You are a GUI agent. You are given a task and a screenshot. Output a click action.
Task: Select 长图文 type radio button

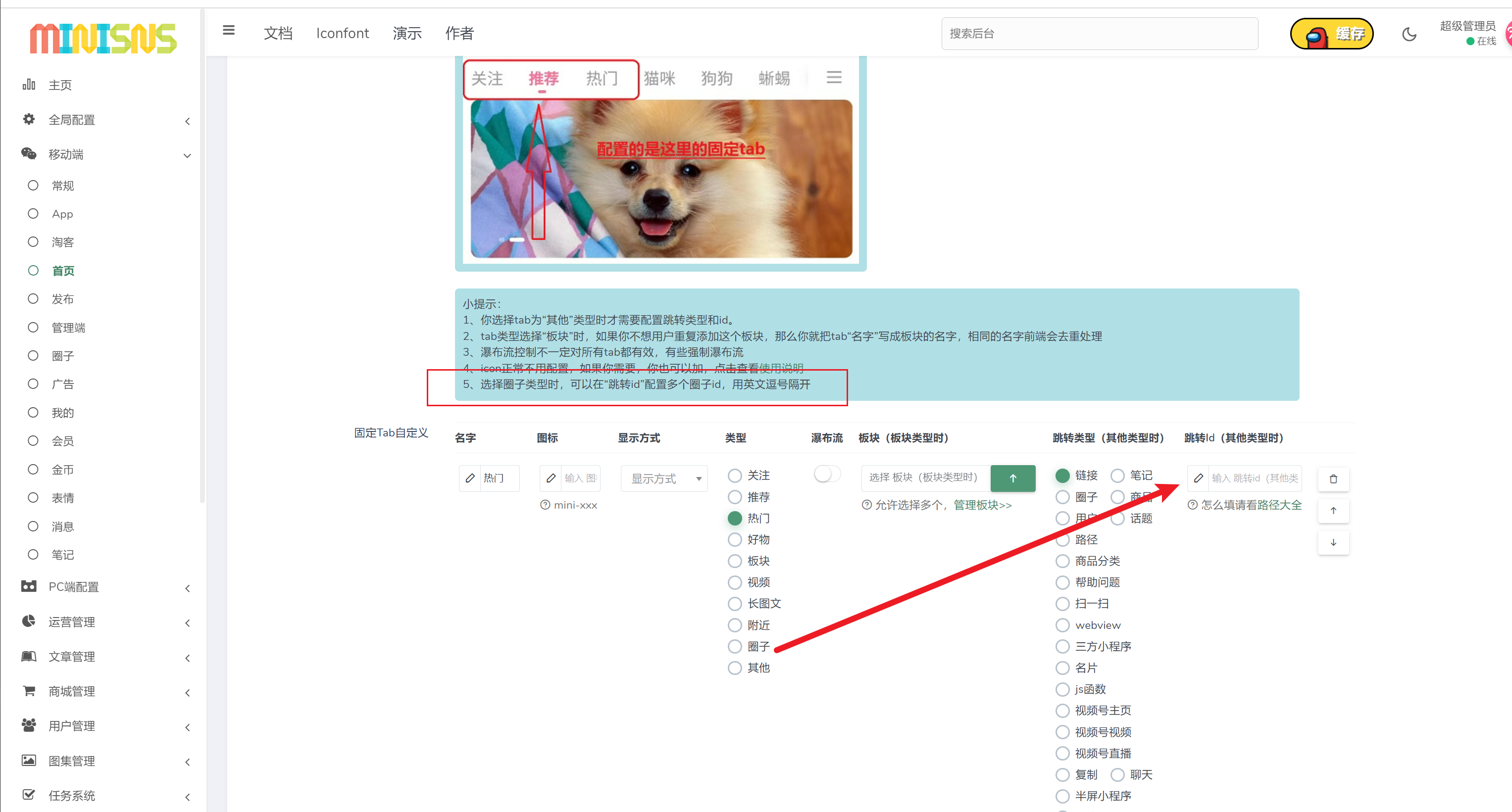(x=734, y=604)
